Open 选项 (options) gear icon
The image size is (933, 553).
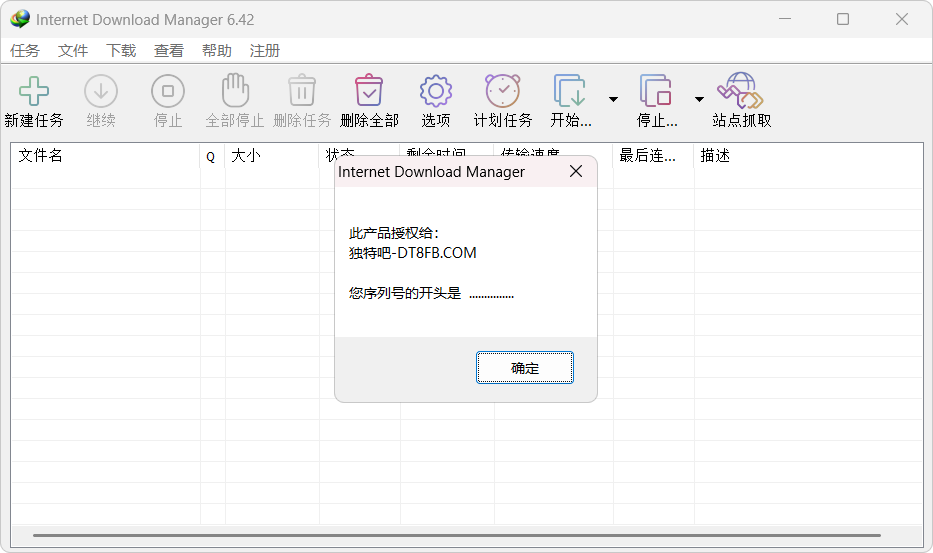[436, 91]
